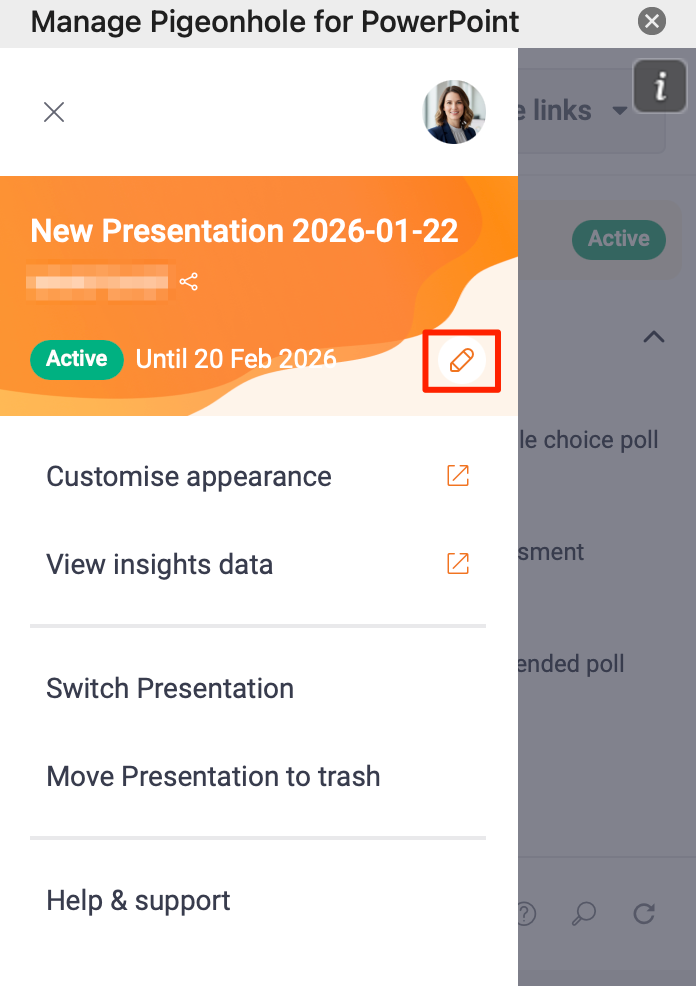This screenshot has width=696, height=986.
Task: Click the share icon beside the blurred passcode
Action: click(189, 282)
